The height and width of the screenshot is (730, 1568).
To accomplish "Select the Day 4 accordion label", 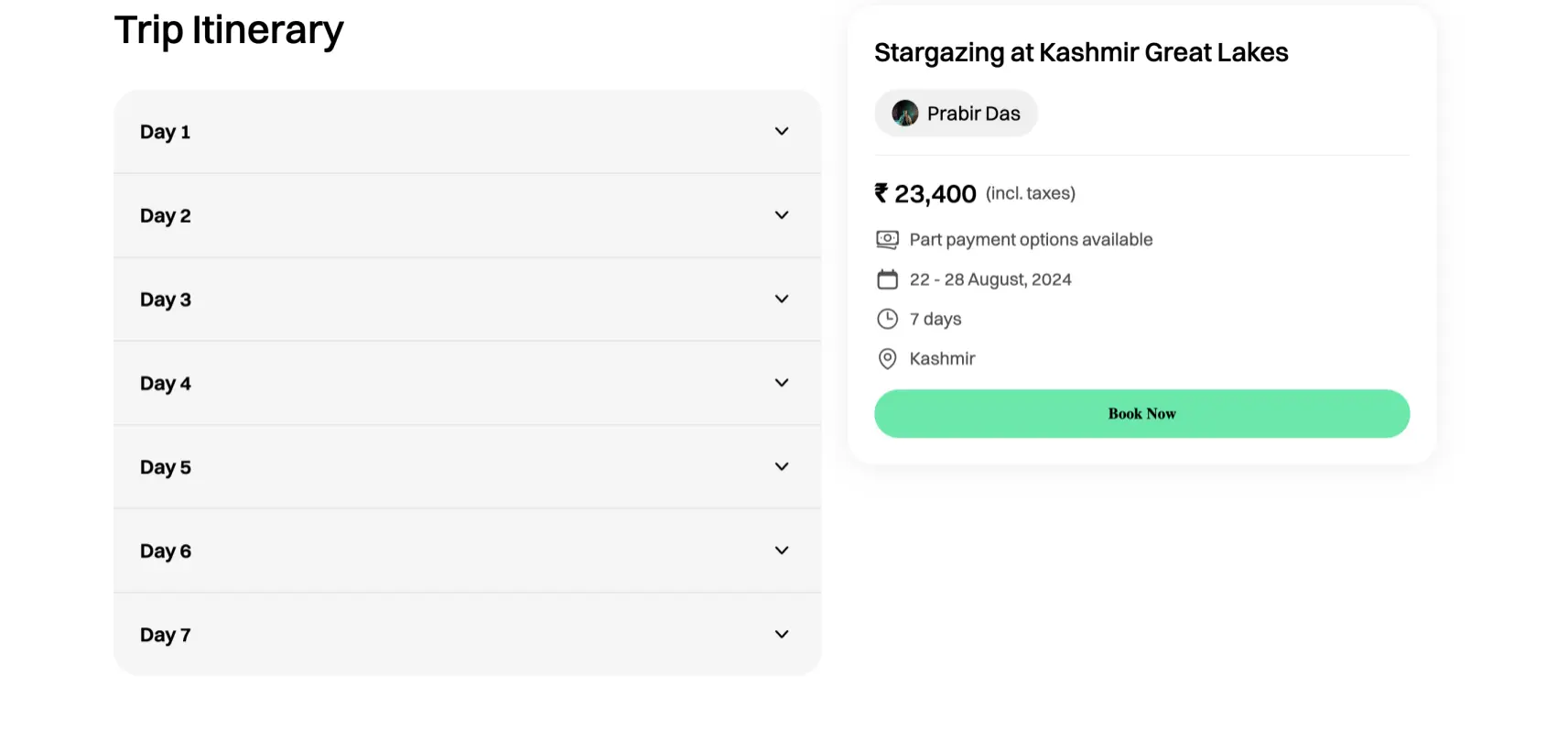I will (165, 384).
